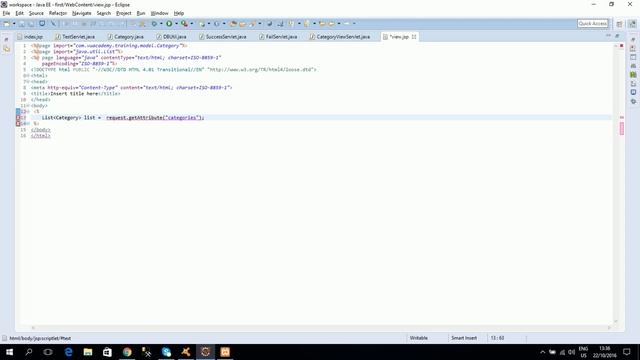Switch to the index.jsp editor tab

(30, 37)
